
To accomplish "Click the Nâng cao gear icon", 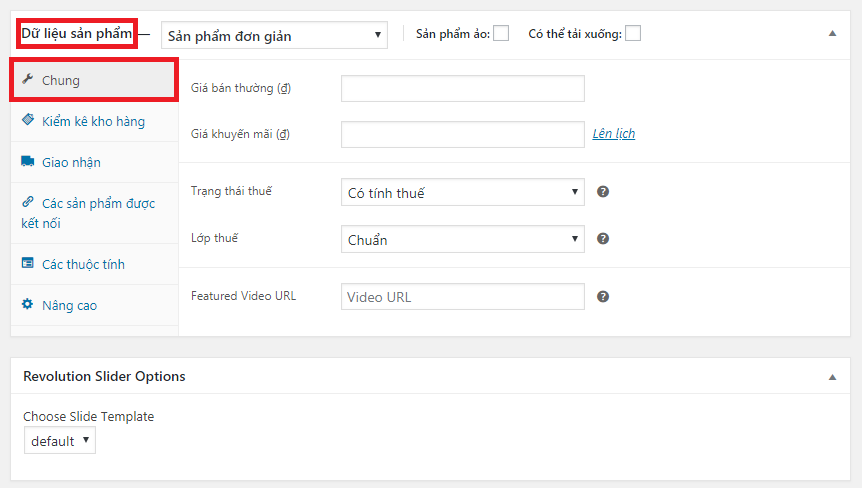I will click(x=28, y=305).
